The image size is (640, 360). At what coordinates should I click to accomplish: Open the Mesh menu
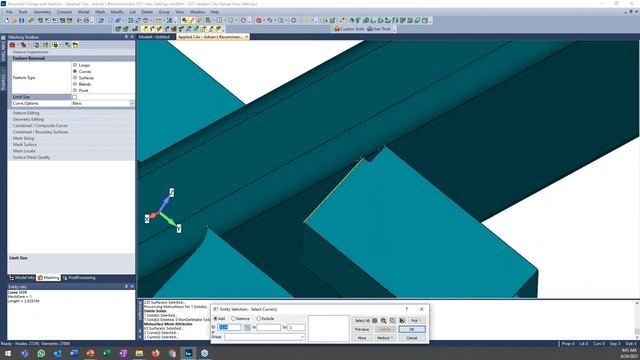coord(100,12)
